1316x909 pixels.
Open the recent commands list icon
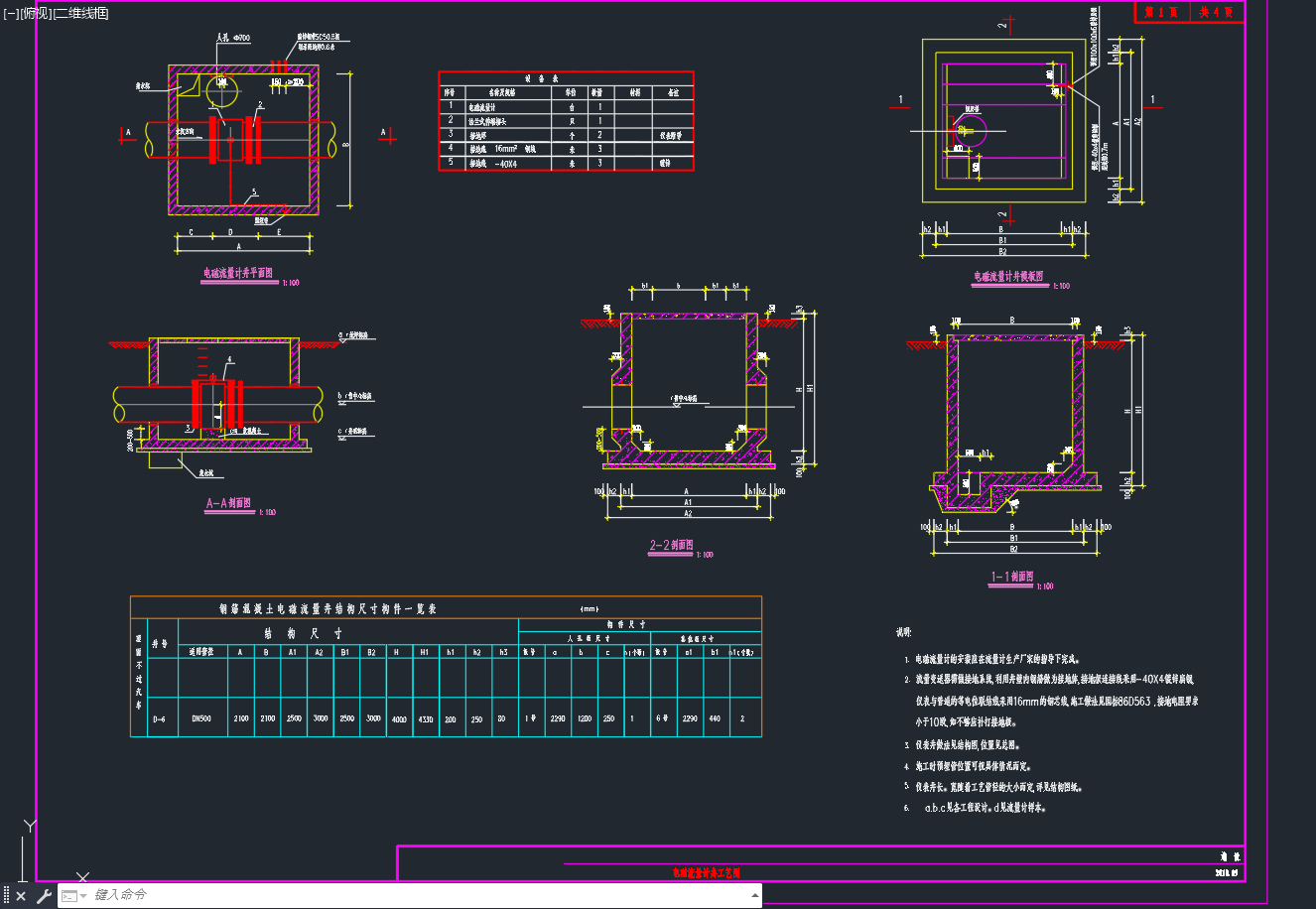coord(73,896)
